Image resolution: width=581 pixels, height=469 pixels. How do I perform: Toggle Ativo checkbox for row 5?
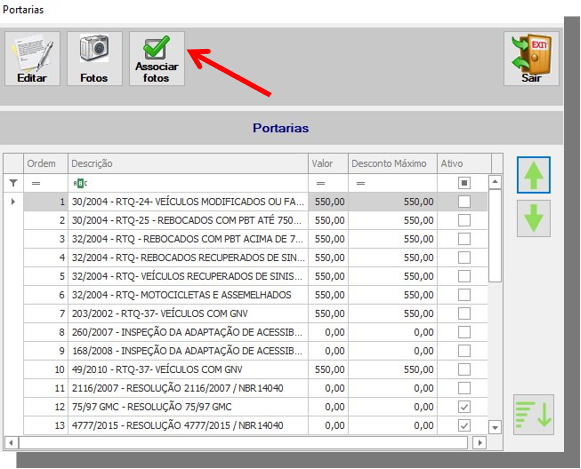[464, 276]
